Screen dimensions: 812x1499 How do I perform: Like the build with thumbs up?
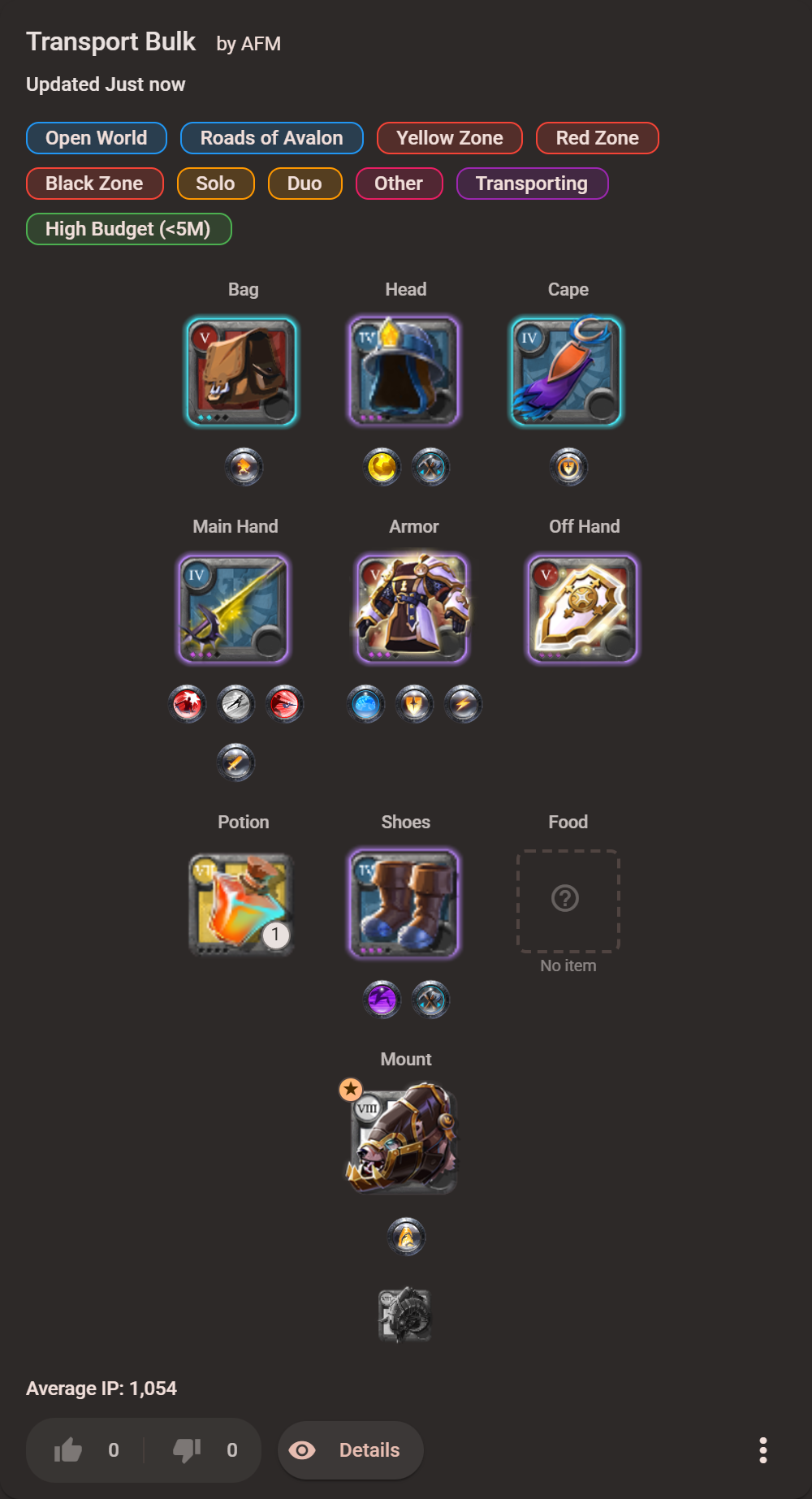69,1450
